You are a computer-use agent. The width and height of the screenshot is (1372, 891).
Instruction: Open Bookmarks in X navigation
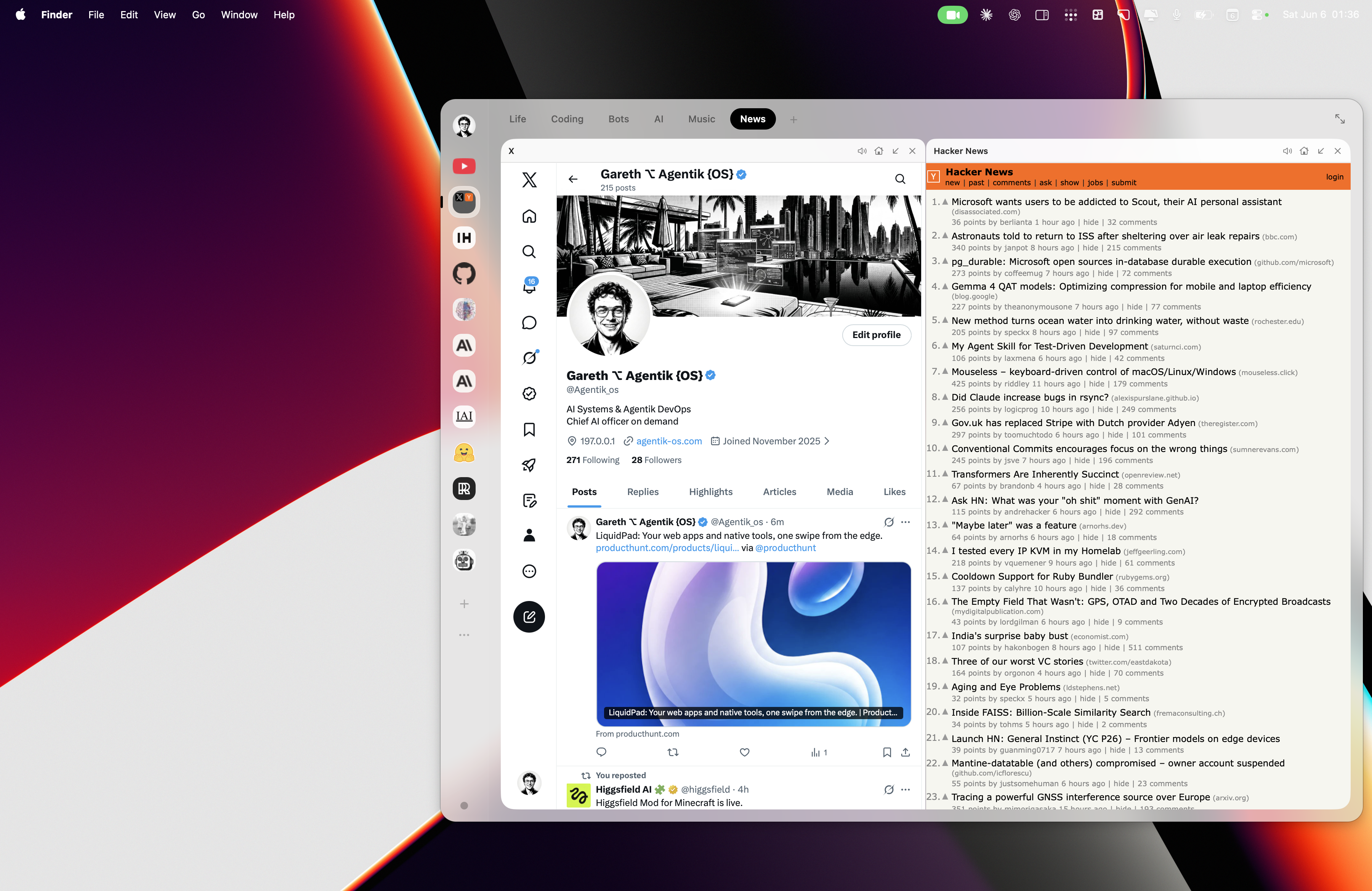[x=529, y=429]
